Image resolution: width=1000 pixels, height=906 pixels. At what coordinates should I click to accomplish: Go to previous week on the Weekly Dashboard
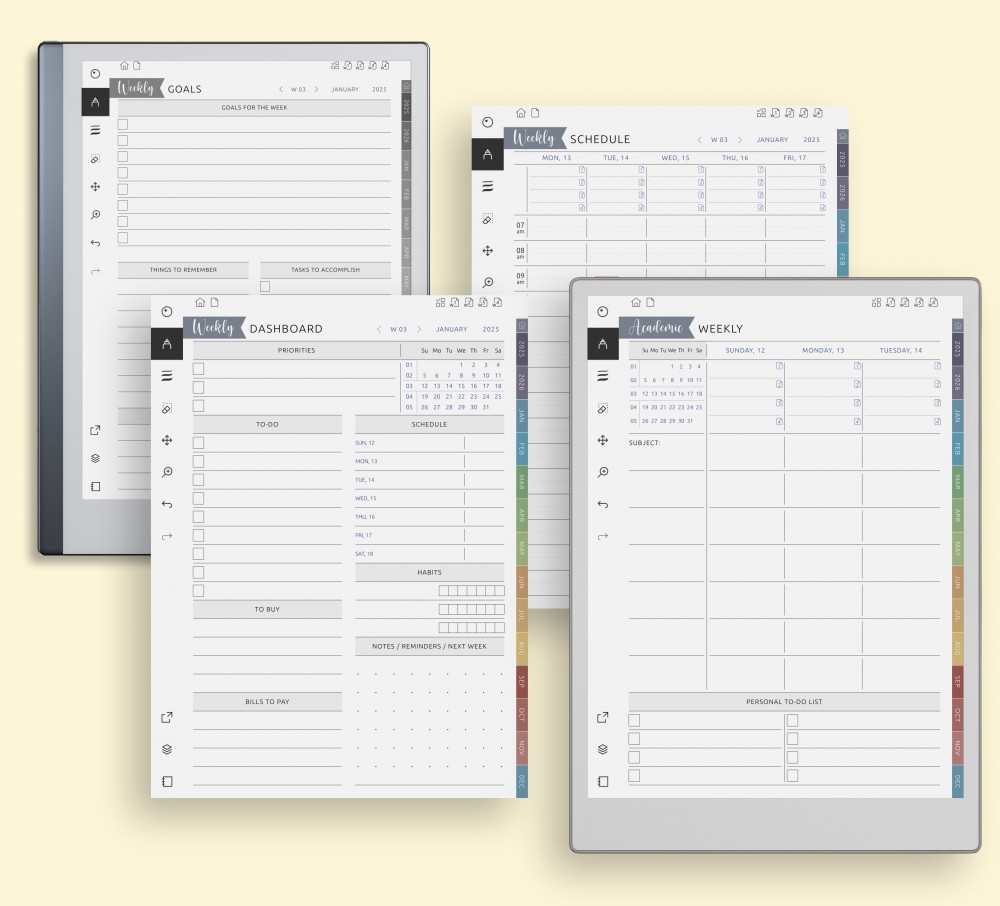[x=379, y=329]
